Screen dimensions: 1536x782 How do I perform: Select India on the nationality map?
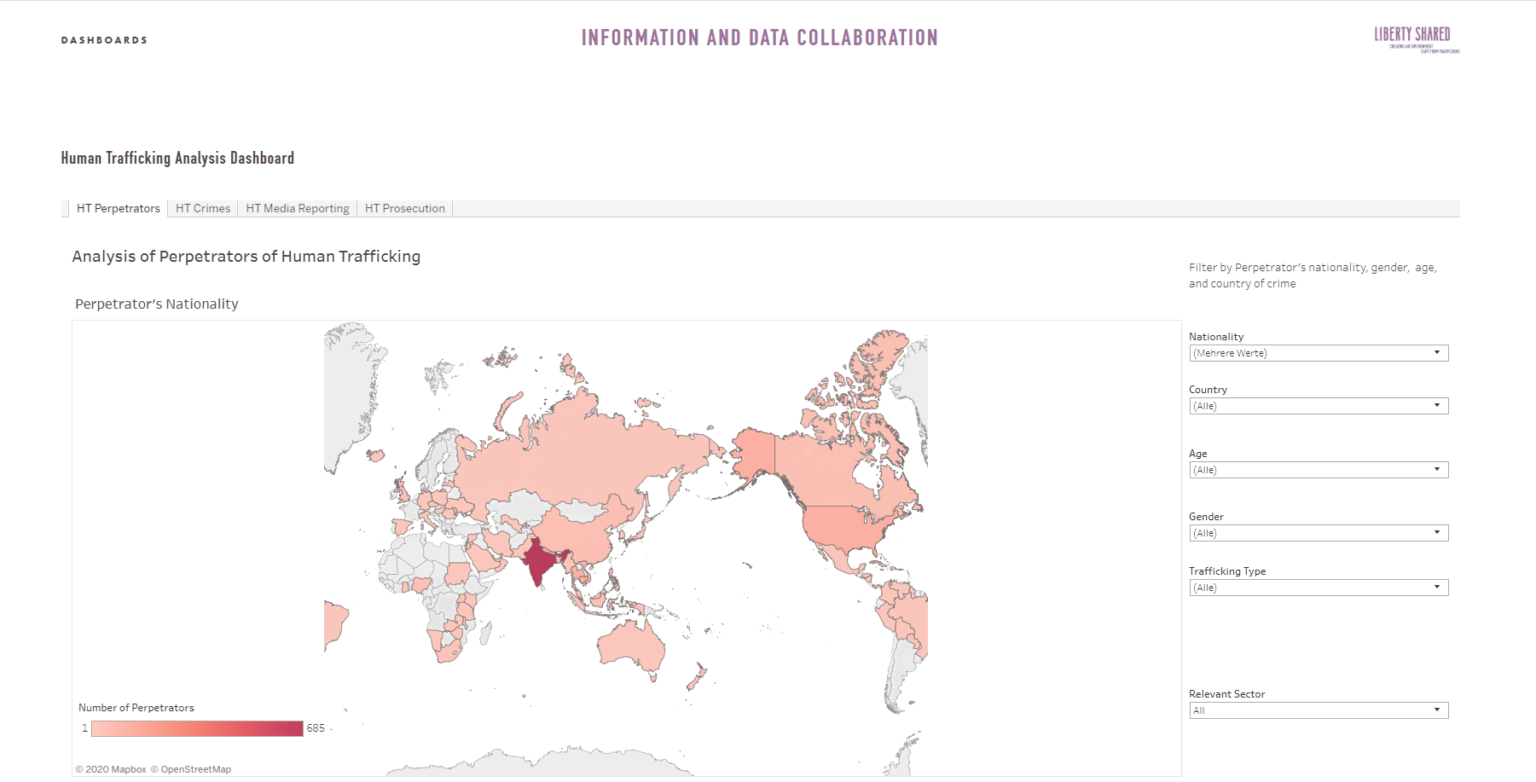pos(540,565)
